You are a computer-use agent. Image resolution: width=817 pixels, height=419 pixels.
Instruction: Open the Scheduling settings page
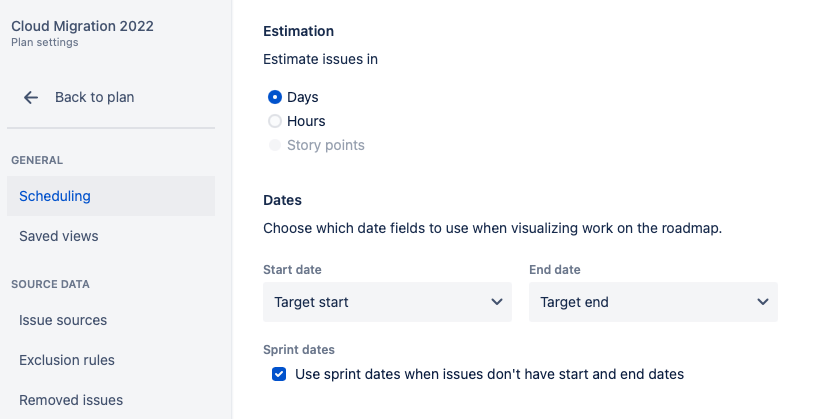(55, 196)
